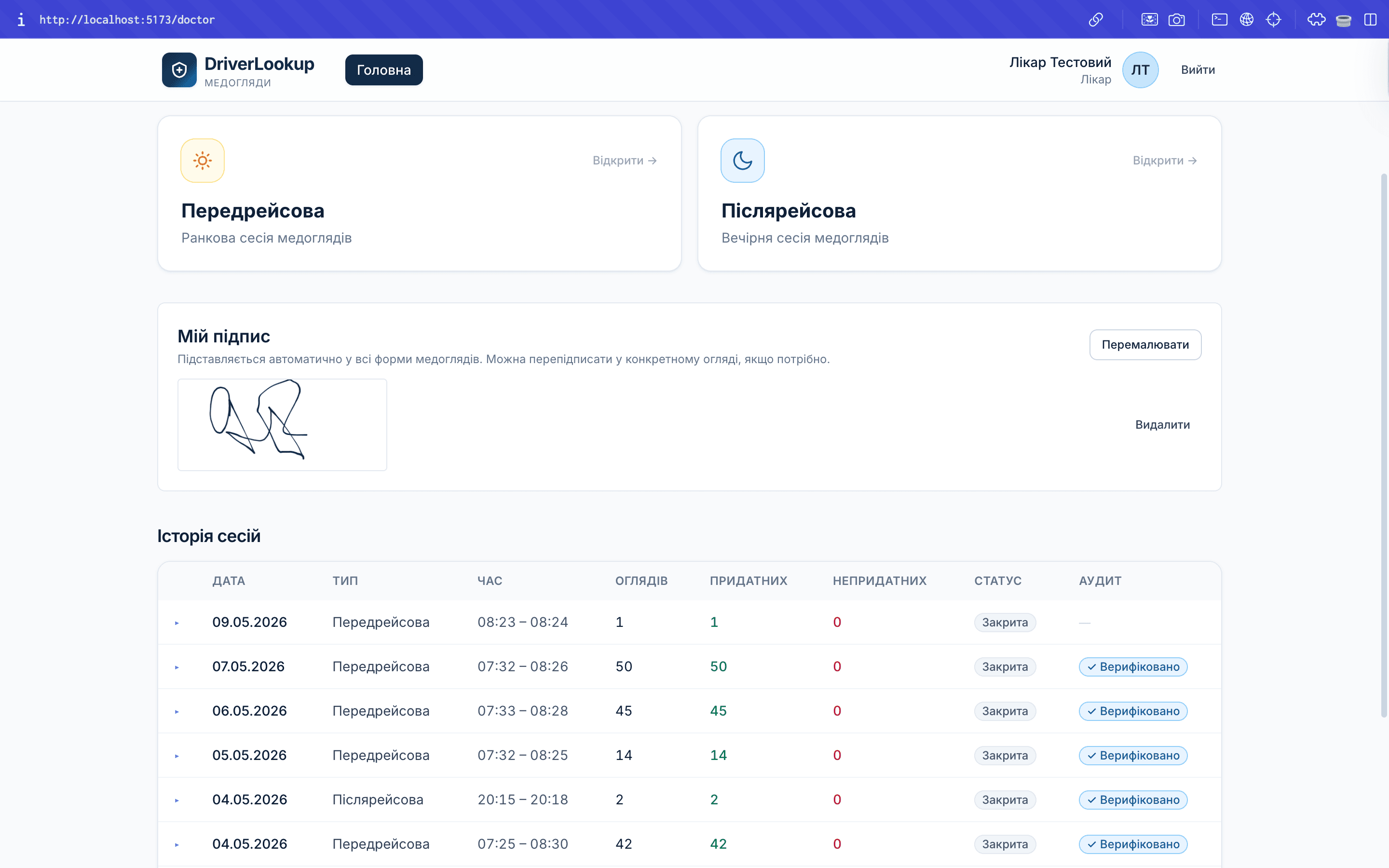Toggle the split panel layout icon

tap(1370, 19)
